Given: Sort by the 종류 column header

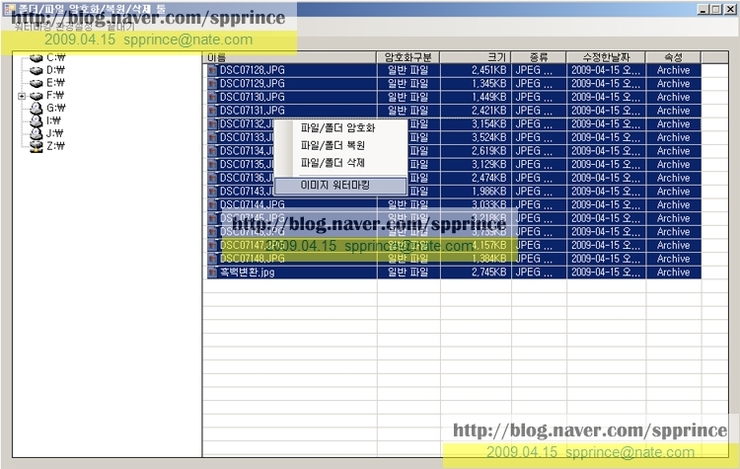Looking at the screenshot, I should [x=538, y=58].
